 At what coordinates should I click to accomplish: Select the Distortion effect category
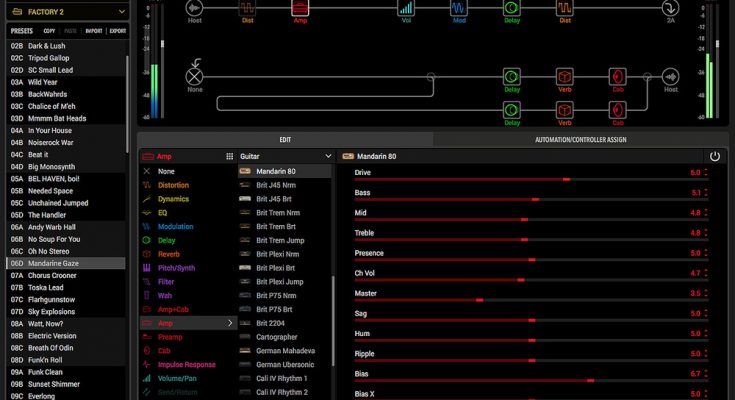[173, 185]
